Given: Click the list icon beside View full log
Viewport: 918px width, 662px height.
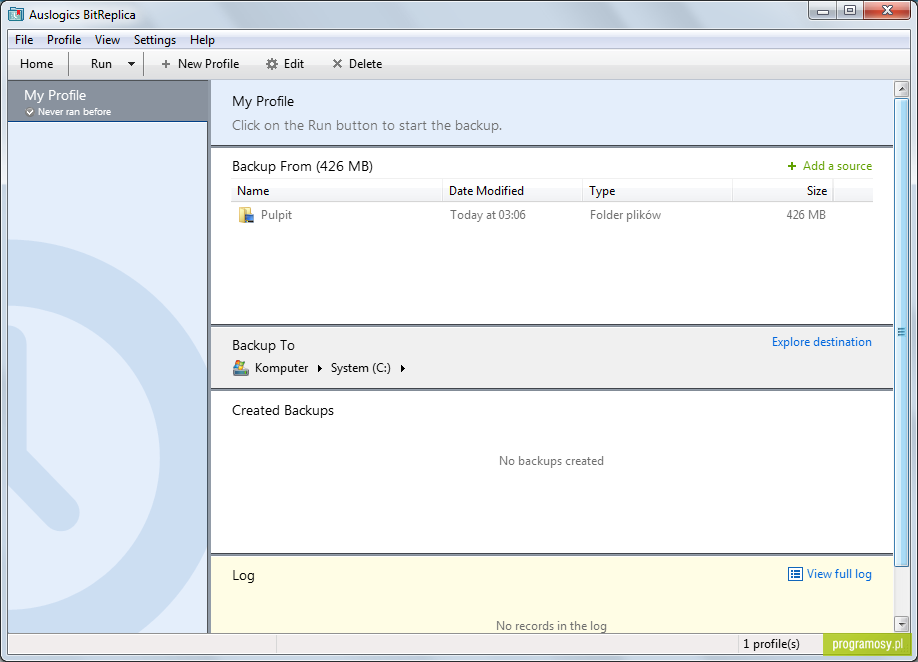Looking at the screenshot, I should click(x=795, y=574).
